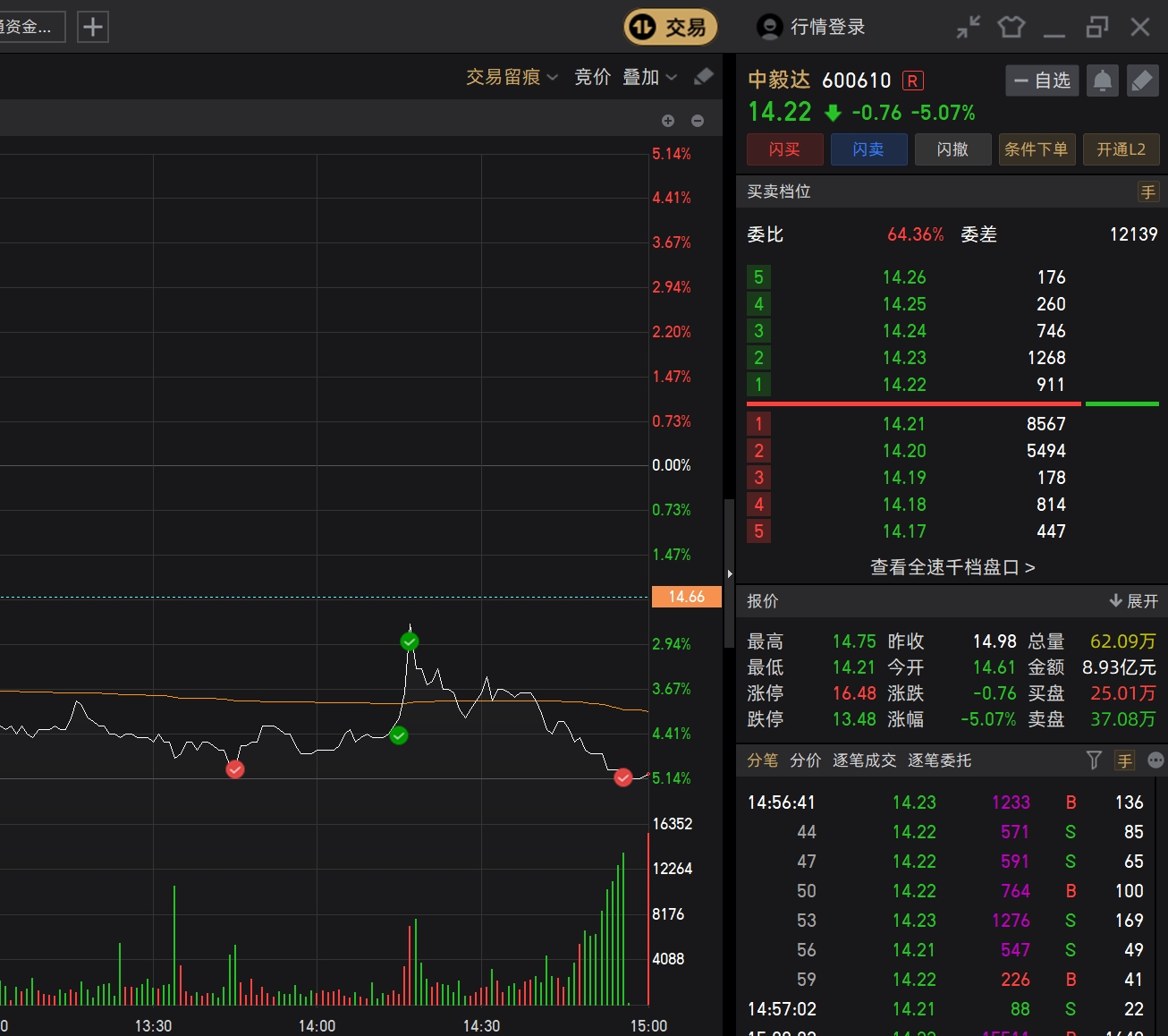Switch to the 逐笔委托 tab
This screenshot has height=1036, width=1168.
coord(939,760)
